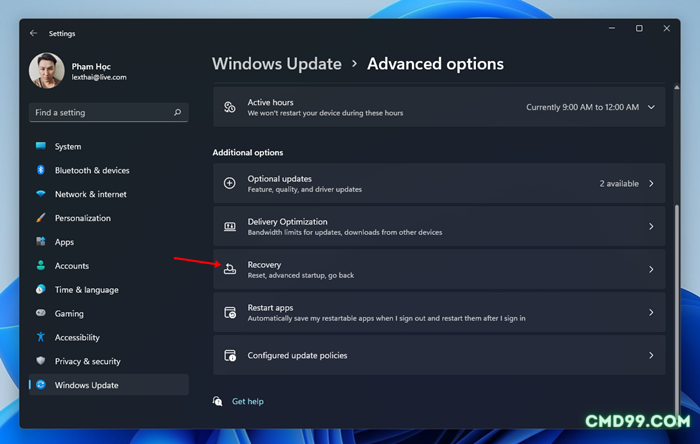
Task: Select the Accounts person icon
Action: pos(41,266)
